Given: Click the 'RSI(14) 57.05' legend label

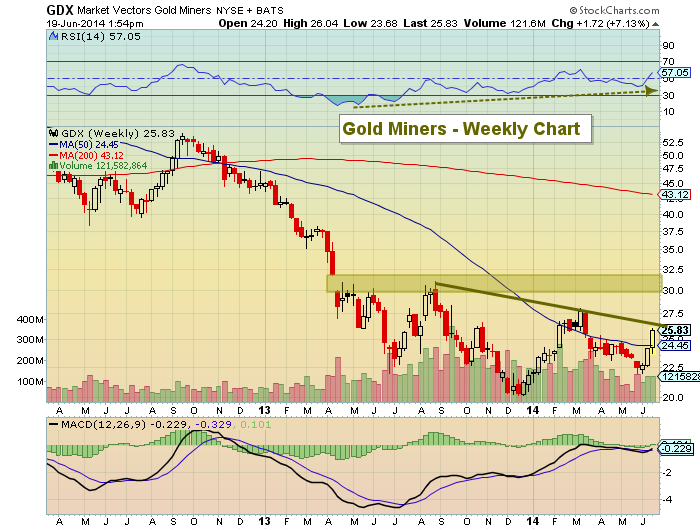Looking at the screenshot, I should [x=100, y=36].
